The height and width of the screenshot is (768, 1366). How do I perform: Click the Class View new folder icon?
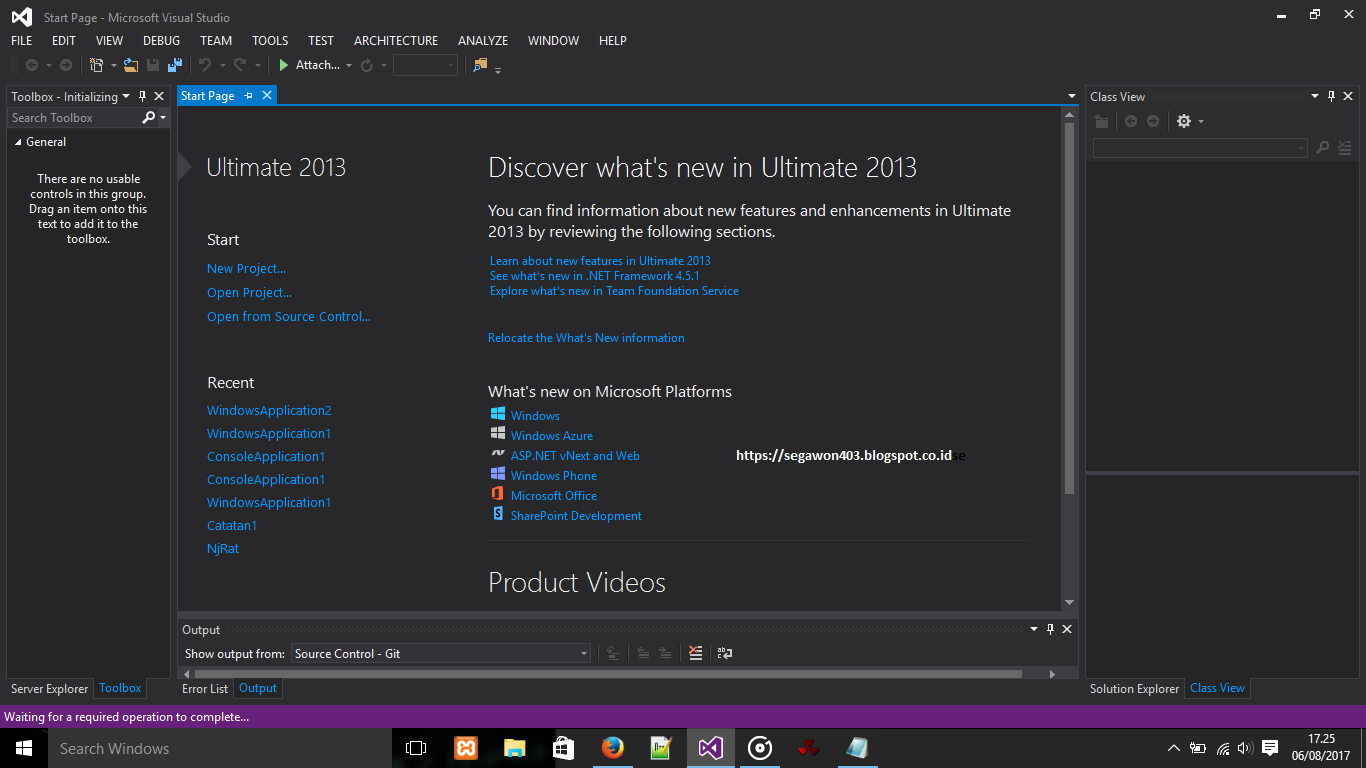1101,121
